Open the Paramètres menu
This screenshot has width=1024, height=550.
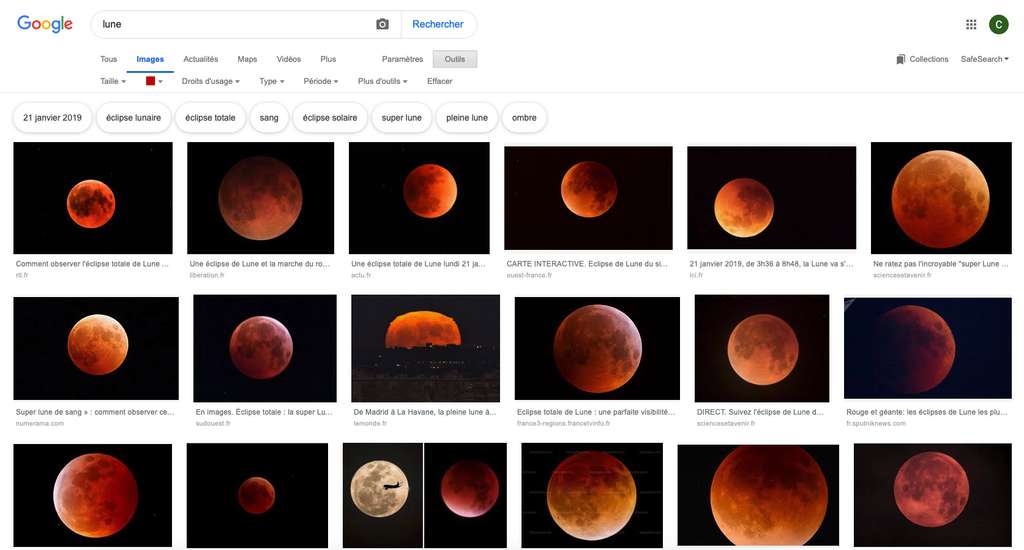pyautogui.click(x=402, y=59)
